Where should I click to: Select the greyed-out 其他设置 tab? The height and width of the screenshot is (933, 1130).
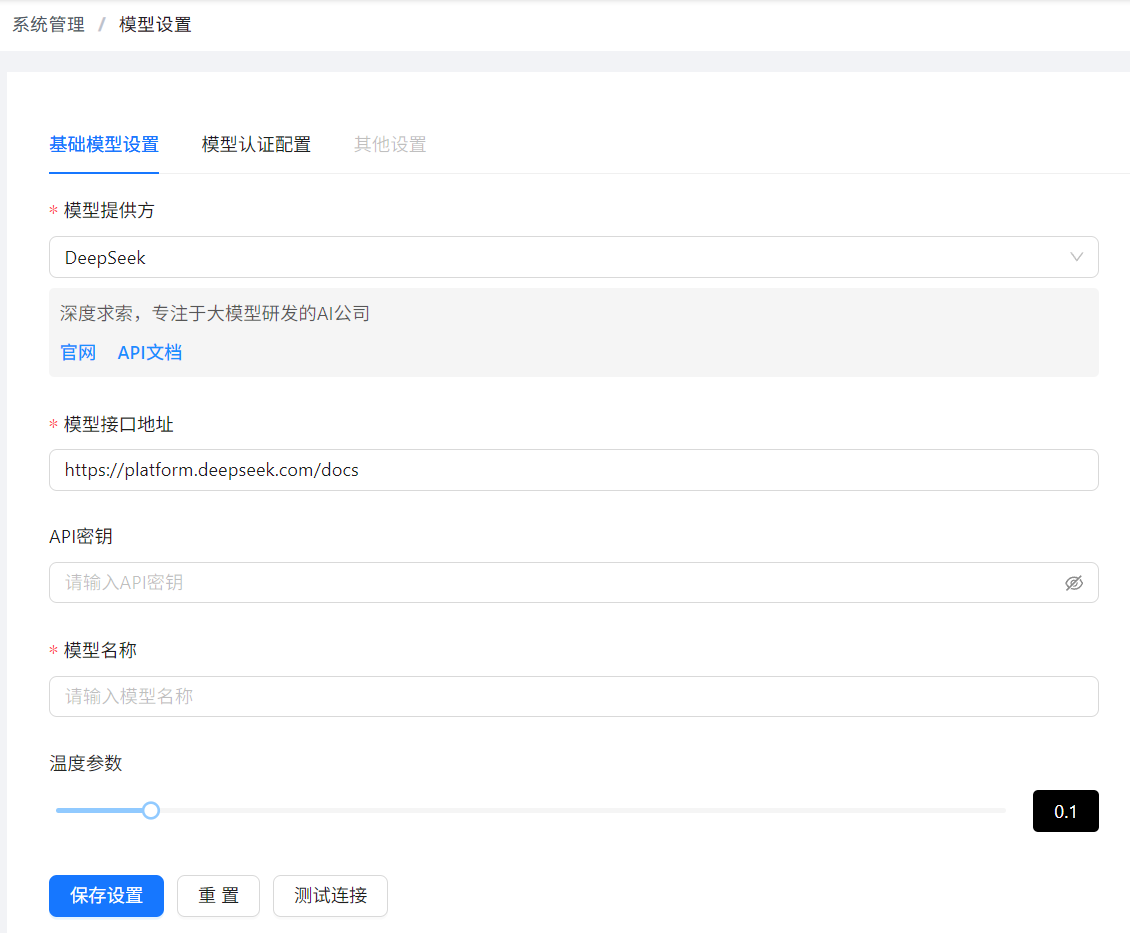pyautogui.click(x=390, y=145)
